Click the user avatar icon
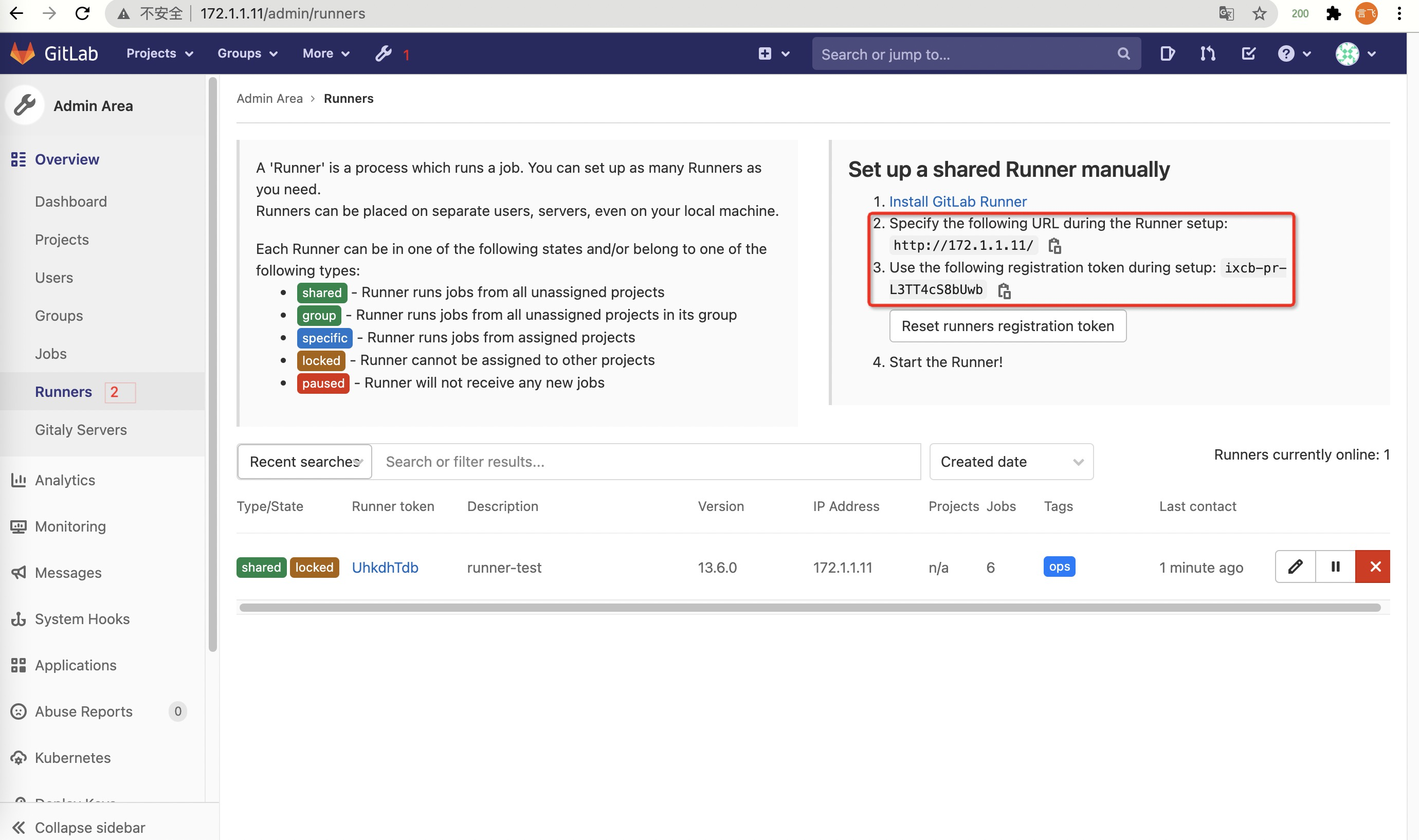The width and height of the screenshot is (1419, 840). (x=1347, y=54)
